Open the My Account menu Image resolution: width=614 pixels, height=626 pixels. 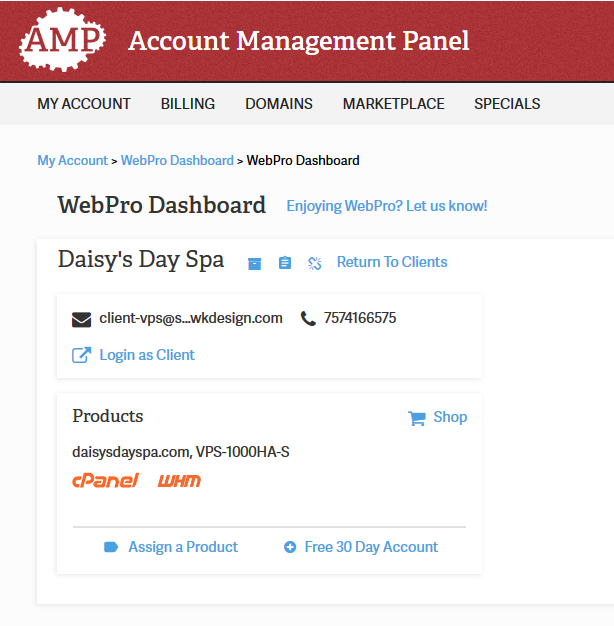[84, 104]
